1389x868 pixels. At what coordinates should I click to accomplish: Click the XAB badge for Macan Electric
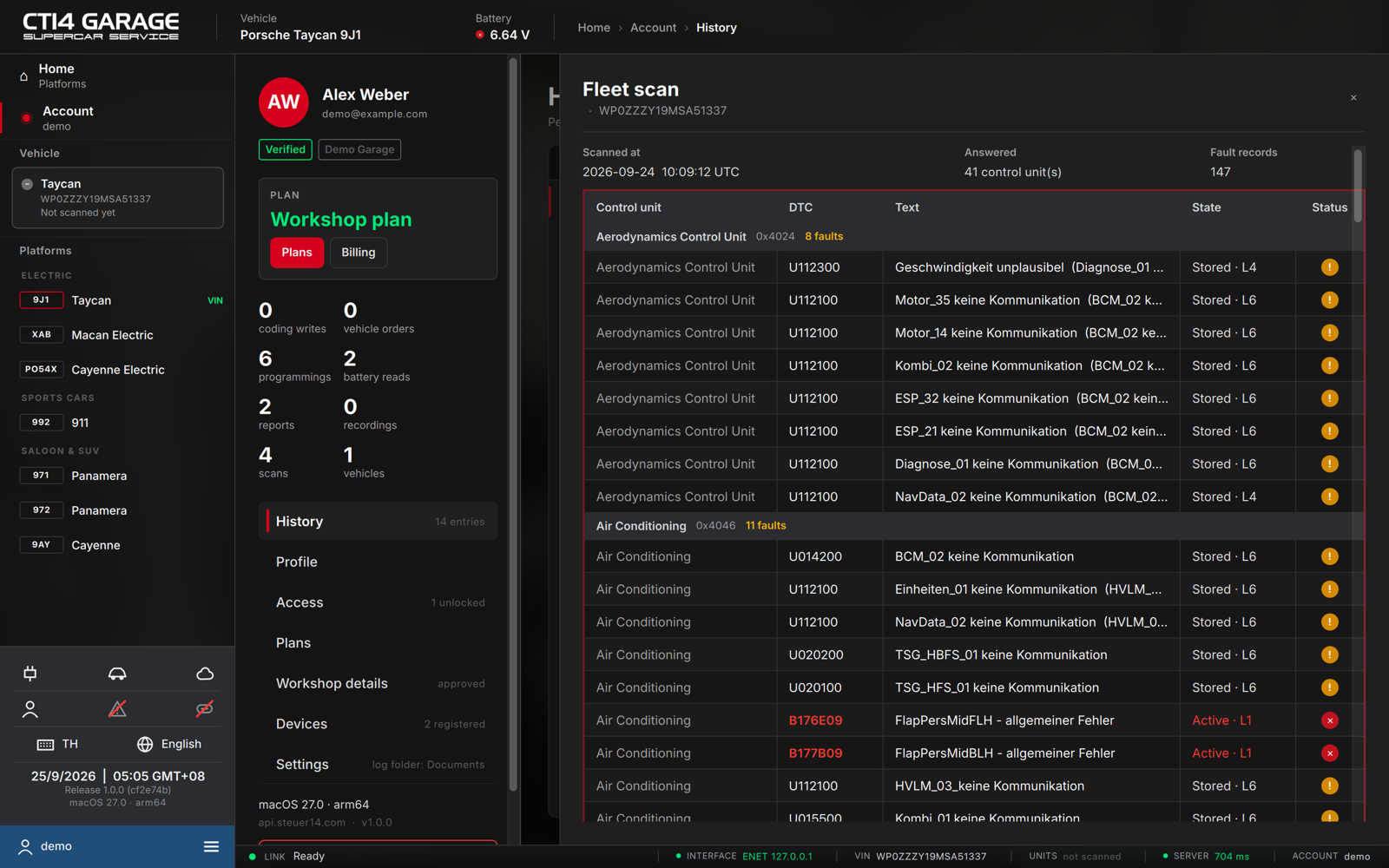pyautogui.click(x=41, y=335)
